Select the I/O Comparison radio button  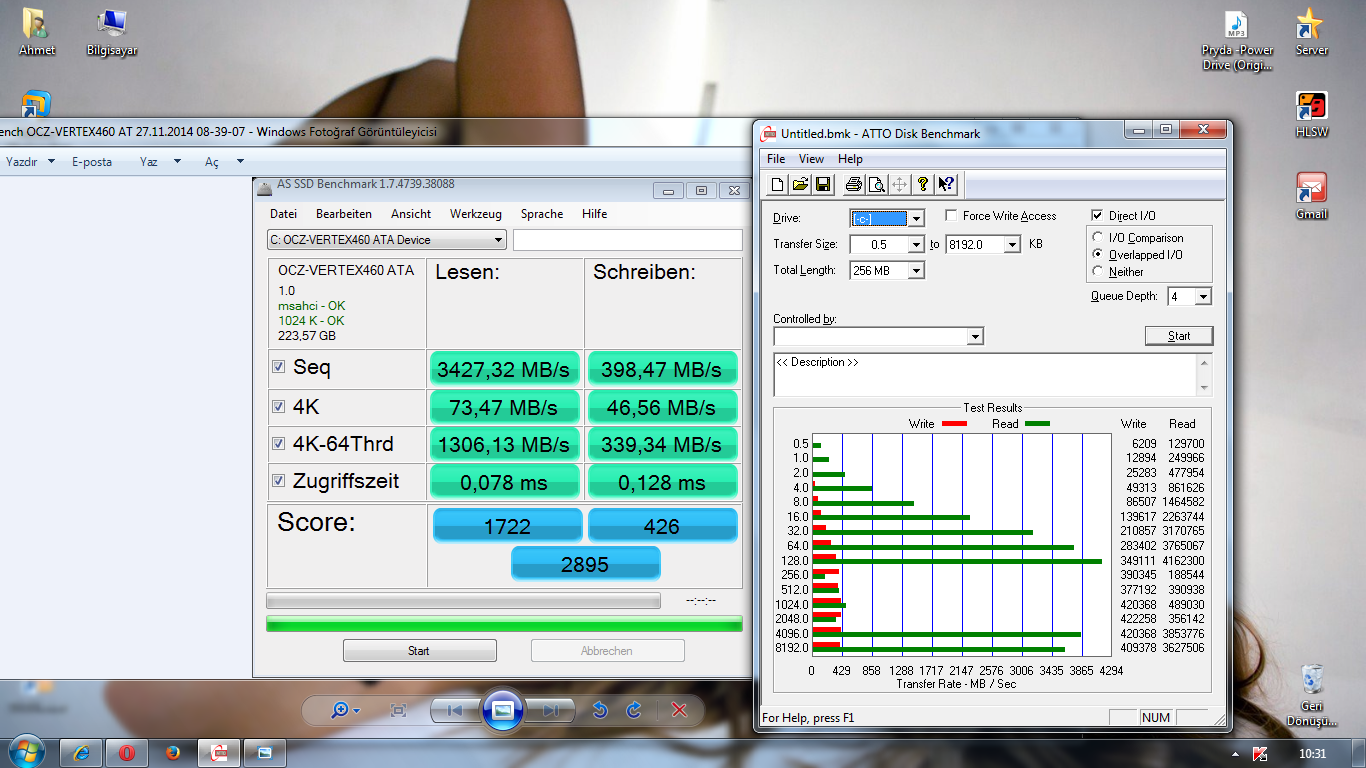1098,238
